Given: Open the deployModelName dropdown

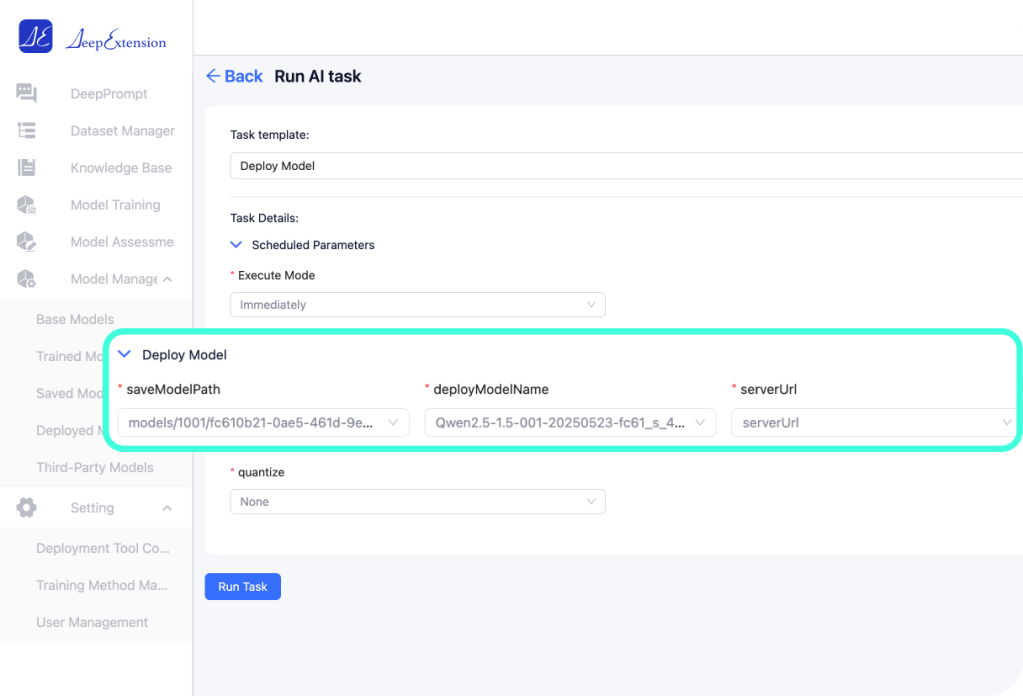Looking at the screenshot, I should point(570,423).
